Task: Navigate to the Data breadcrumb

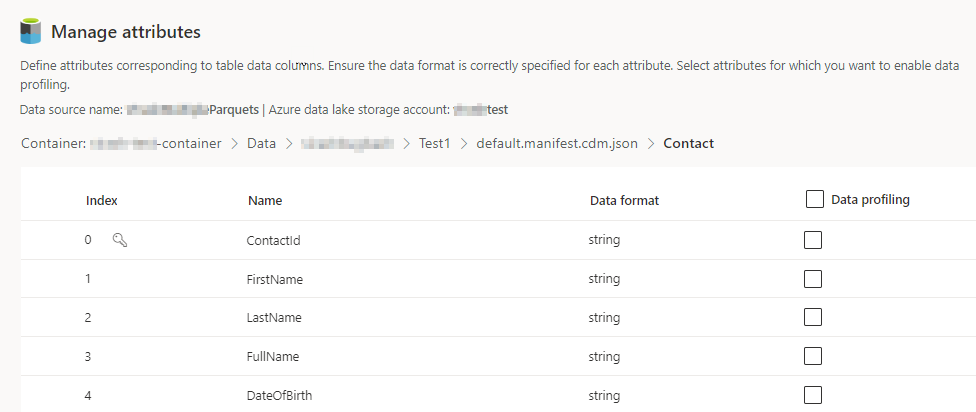Action: coord(261,143)
